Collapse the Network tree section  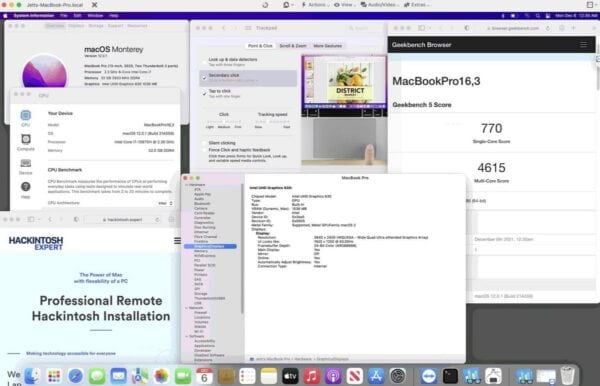click(187, 308)
